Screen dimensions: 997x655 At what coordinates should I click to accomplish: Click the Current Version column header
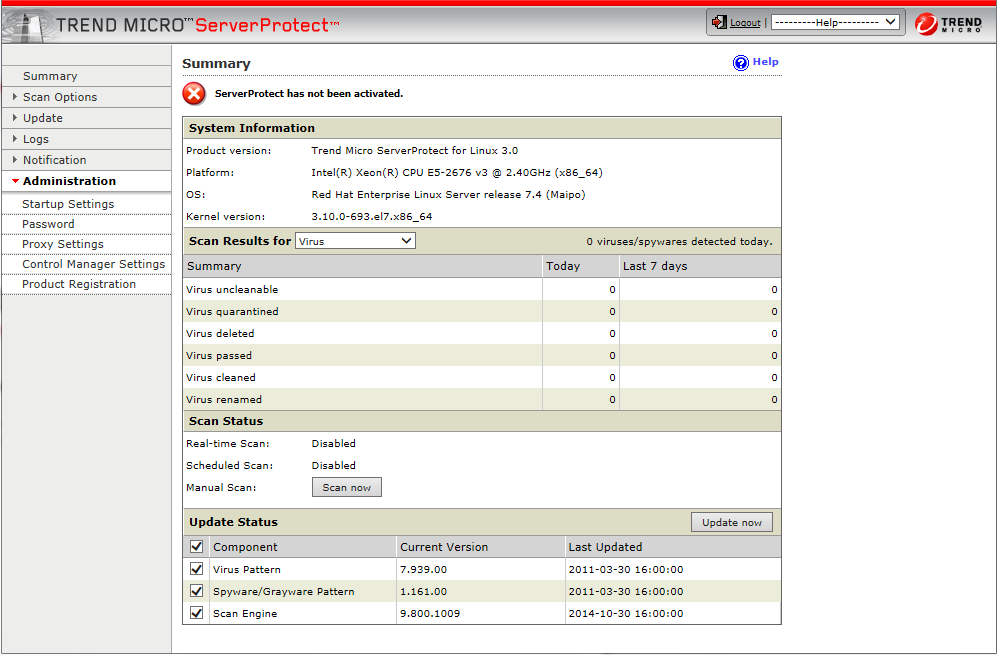444,547
